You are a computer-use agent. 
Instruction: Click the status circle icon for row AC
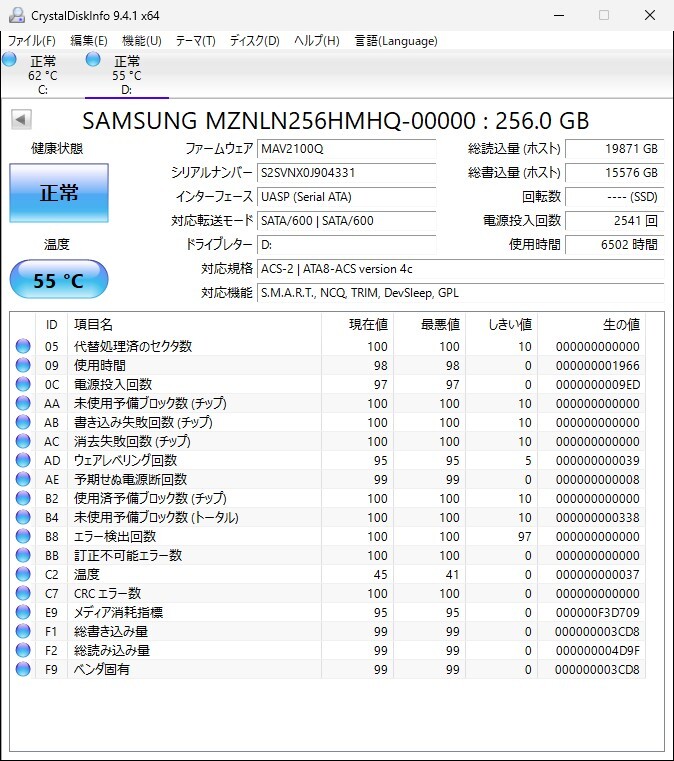(x=23, y=441)
